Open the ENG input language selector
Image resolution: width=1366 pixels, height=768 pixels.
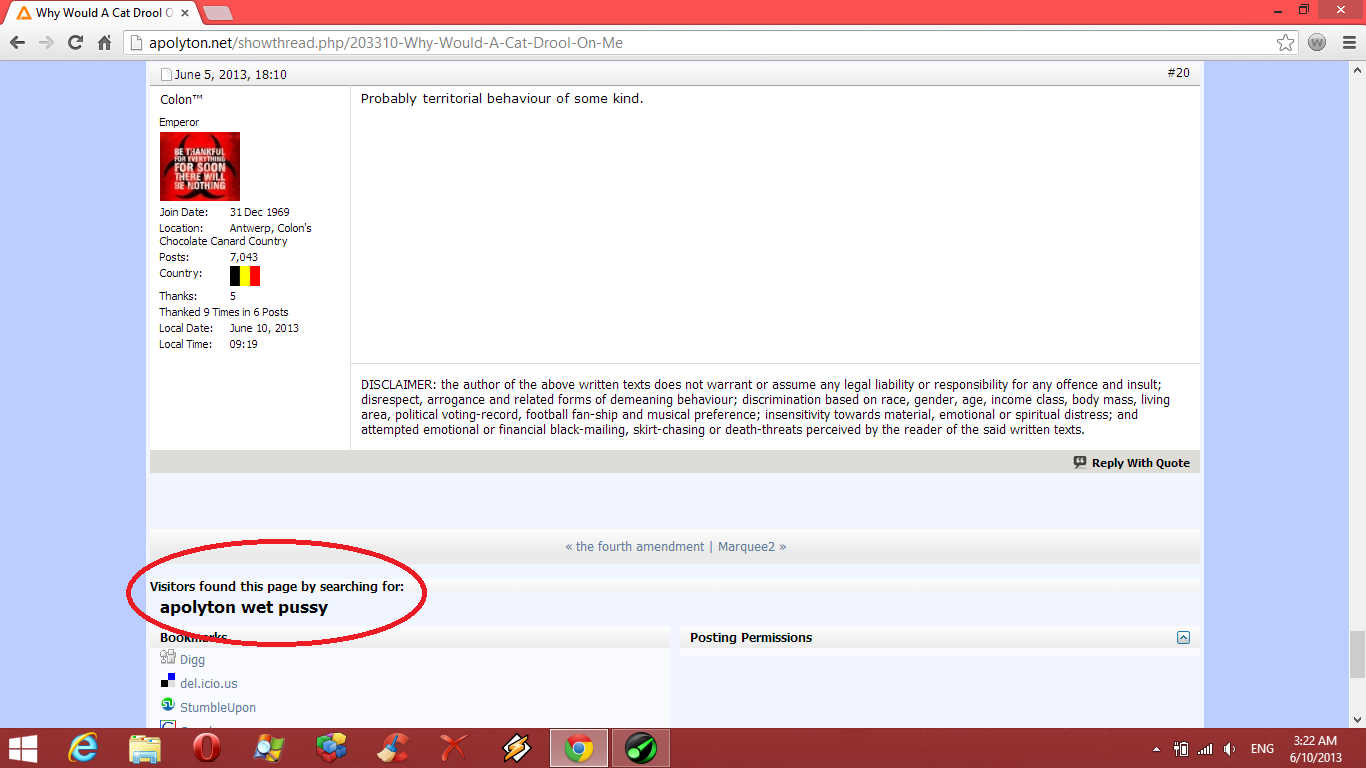click(1262, 749)
